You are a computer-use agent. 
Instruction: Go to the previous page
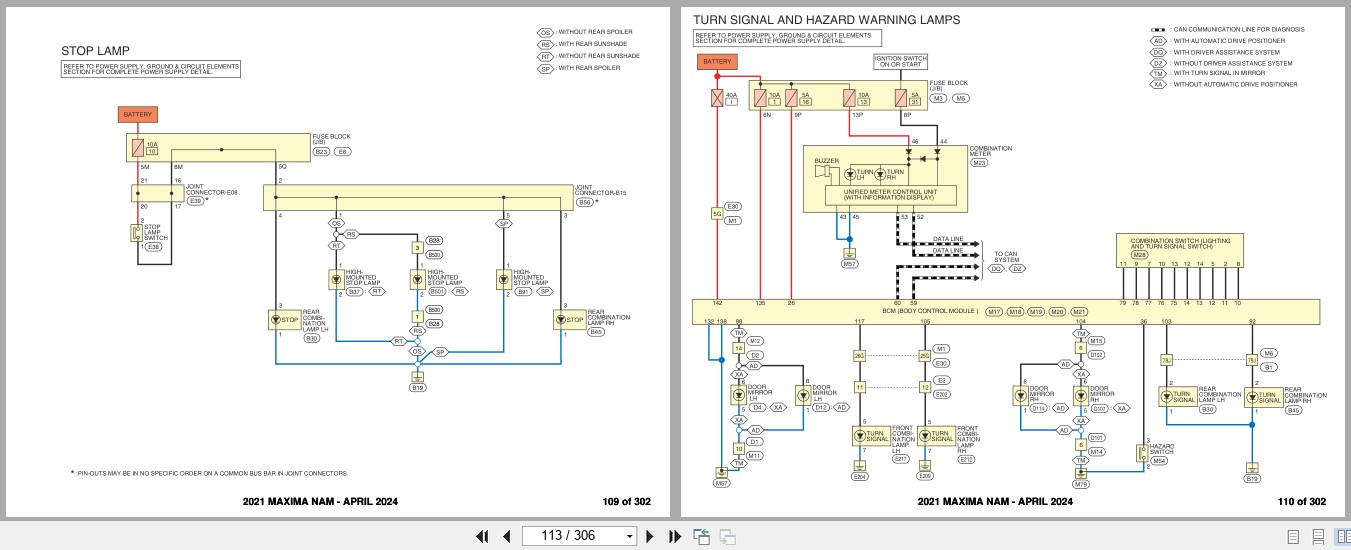(506, 536)
